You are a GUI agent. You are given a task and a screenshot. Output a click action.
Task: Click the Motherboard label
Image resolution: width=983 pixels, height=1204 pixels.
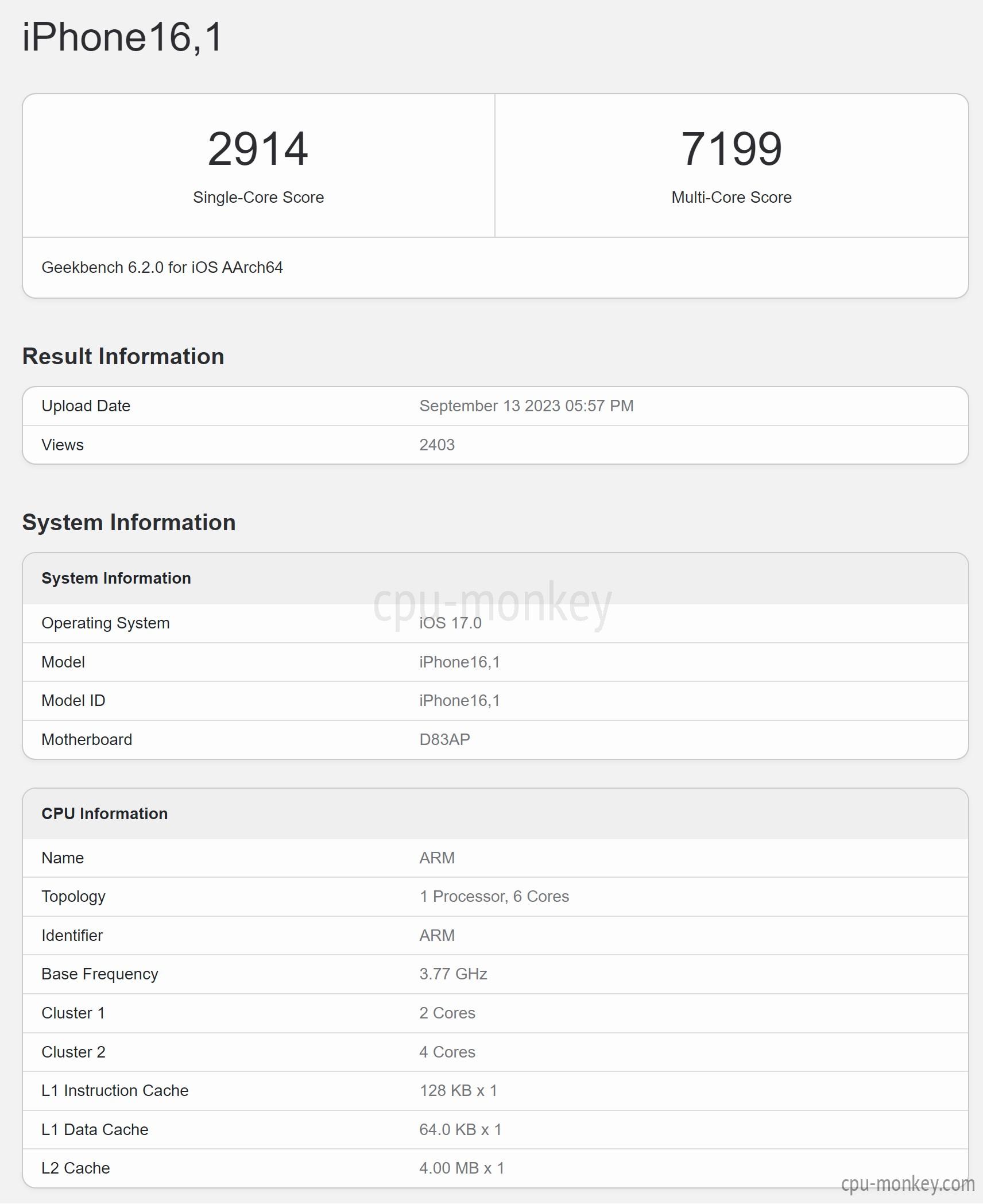pos(87,739)
